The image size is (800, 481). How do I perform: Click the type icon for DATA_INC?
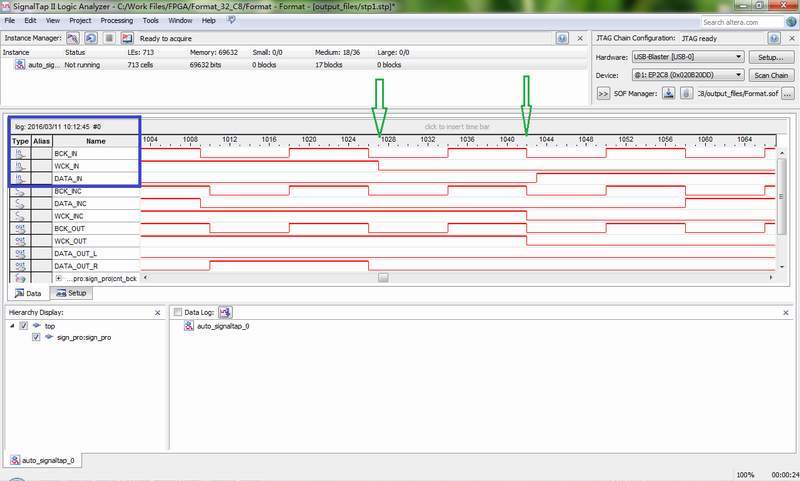tap(20, 204)
